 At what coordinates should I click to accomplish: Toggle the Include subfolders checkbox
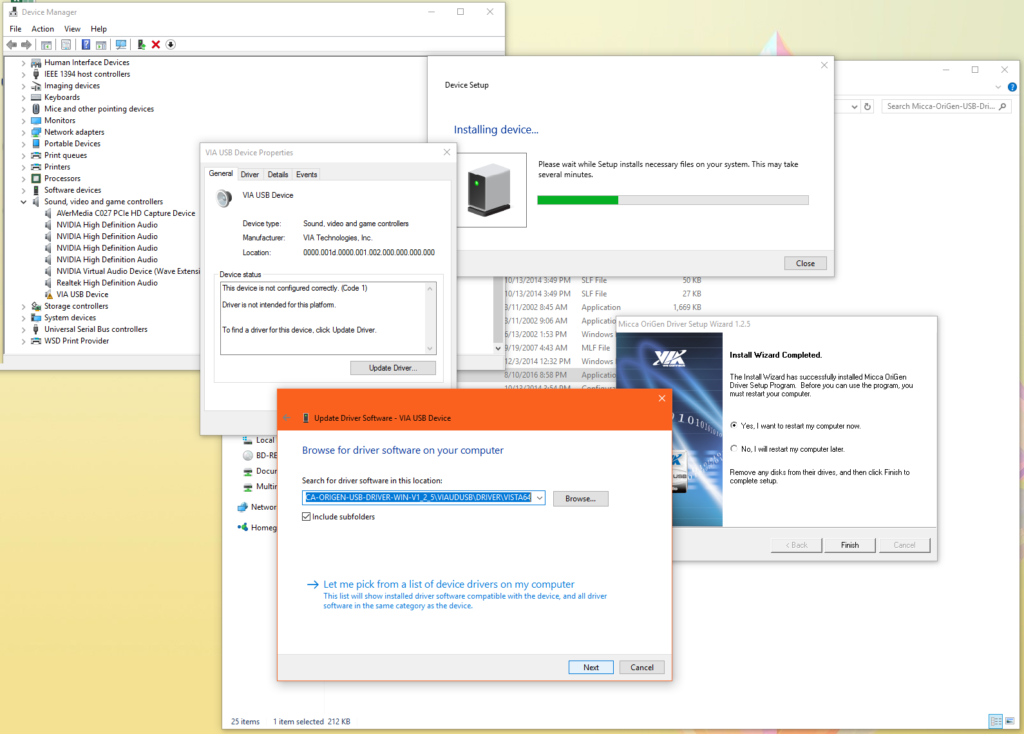pos(306,517)
